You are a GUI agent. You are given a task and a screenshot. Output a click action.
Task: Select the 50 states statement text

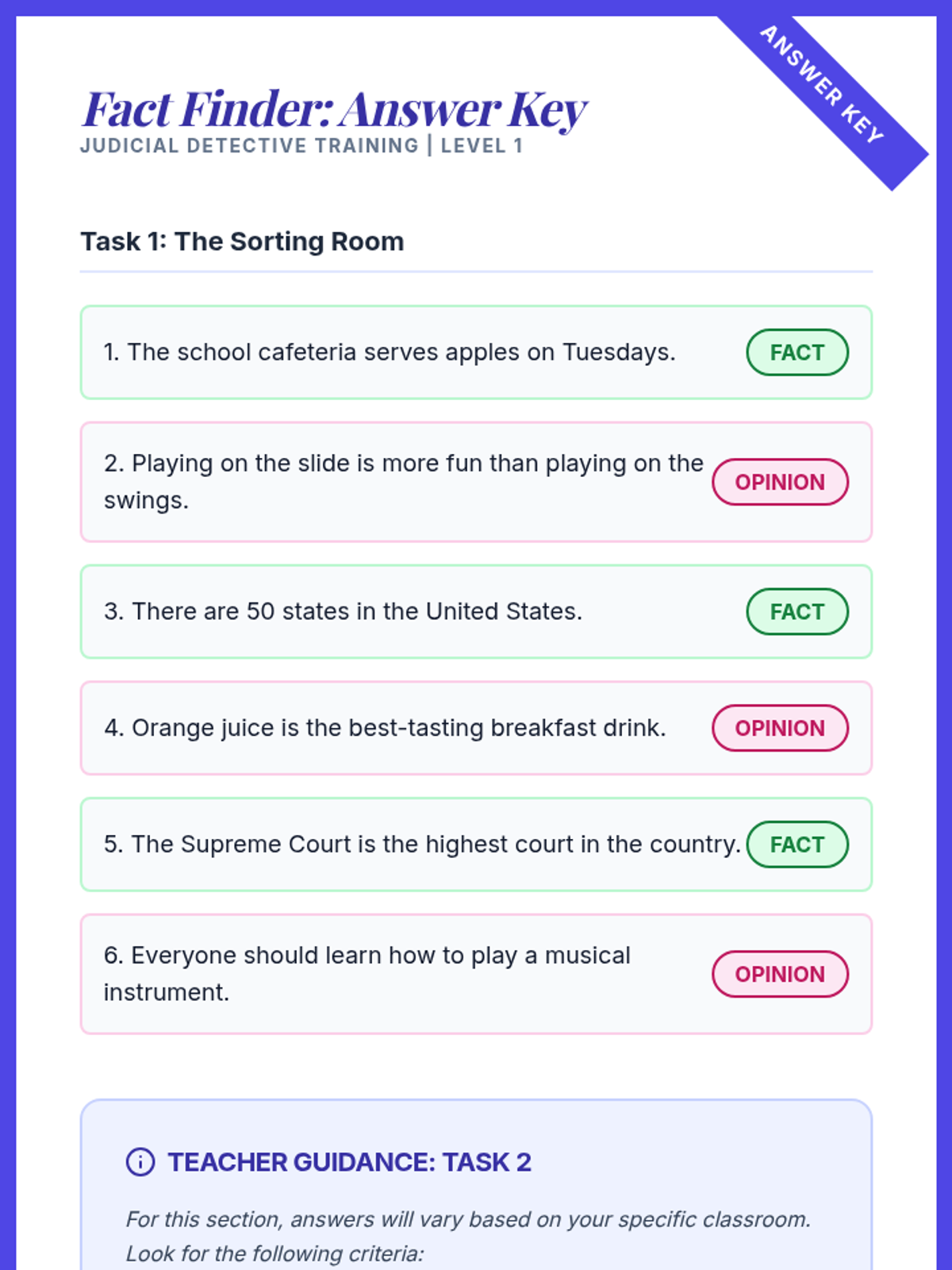point(343,612)
